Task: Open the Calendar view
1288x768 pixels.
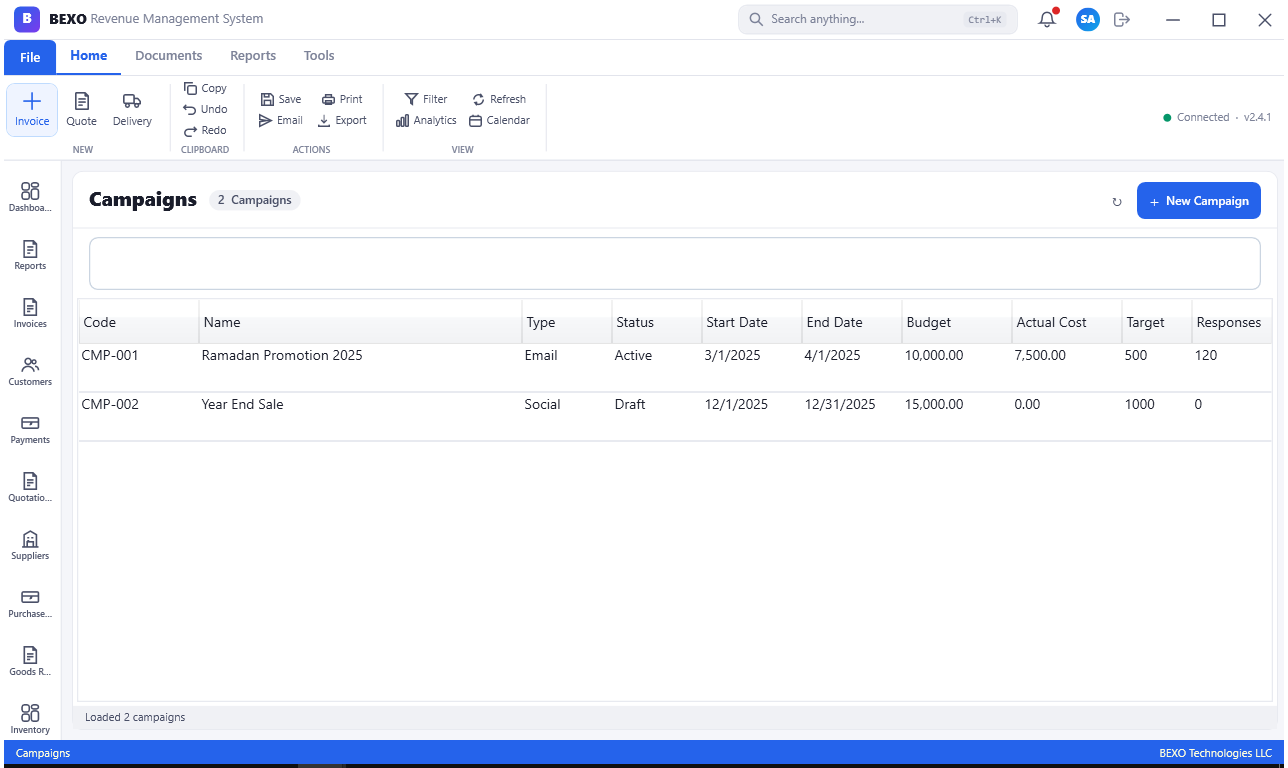Action: [x=499, y=120]
